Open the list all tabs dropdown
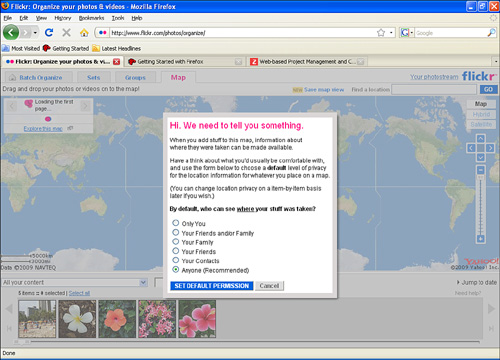Screen dimensions: 500x360 point(495,62)
